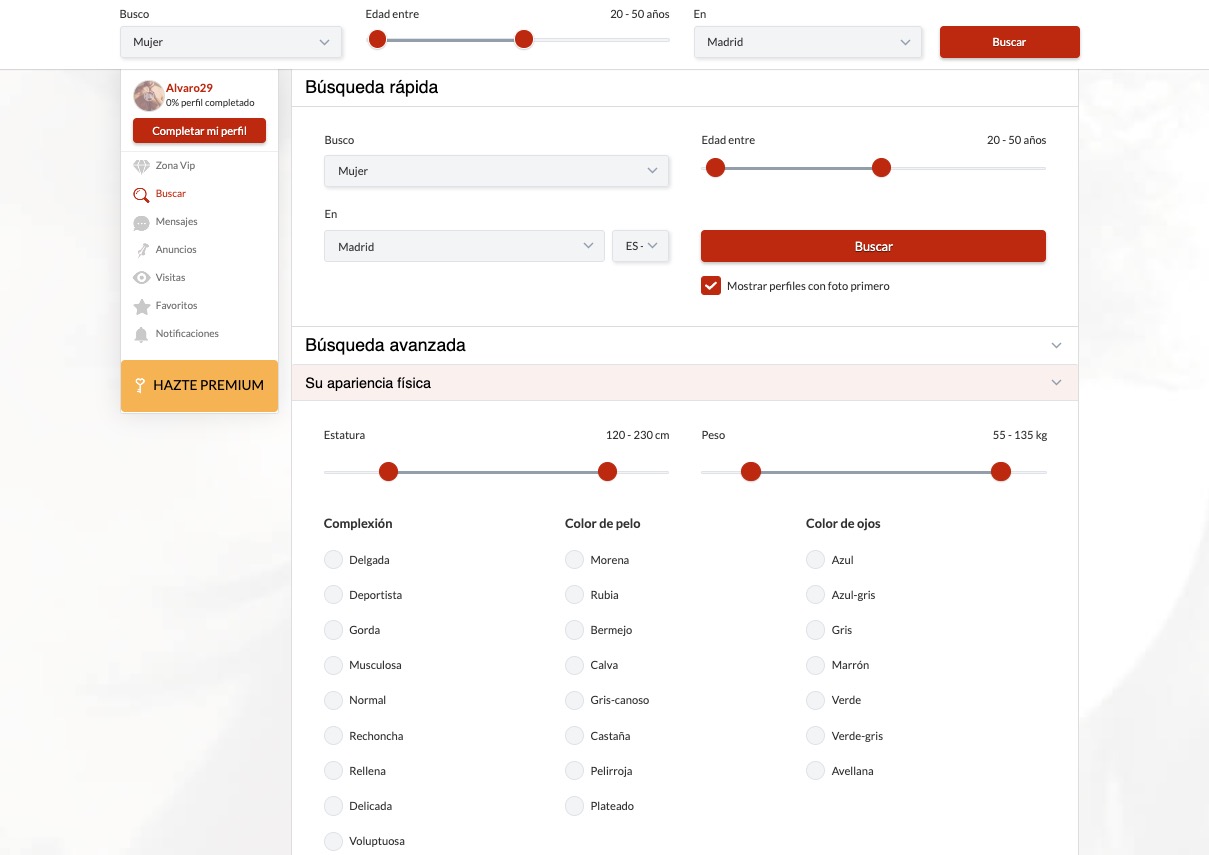This screenshot has height=855, width=1209.
Task: Click large Buscar button in Búsqueda rápida
Action: [x=873, y=246]
